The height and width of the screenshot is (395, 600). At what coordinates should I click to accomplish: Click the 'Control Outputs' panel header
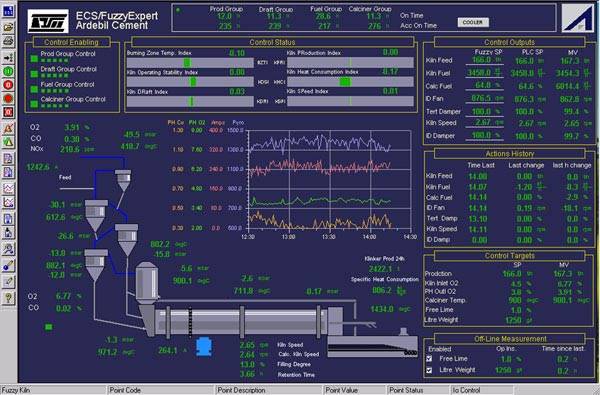pos(509,42)
